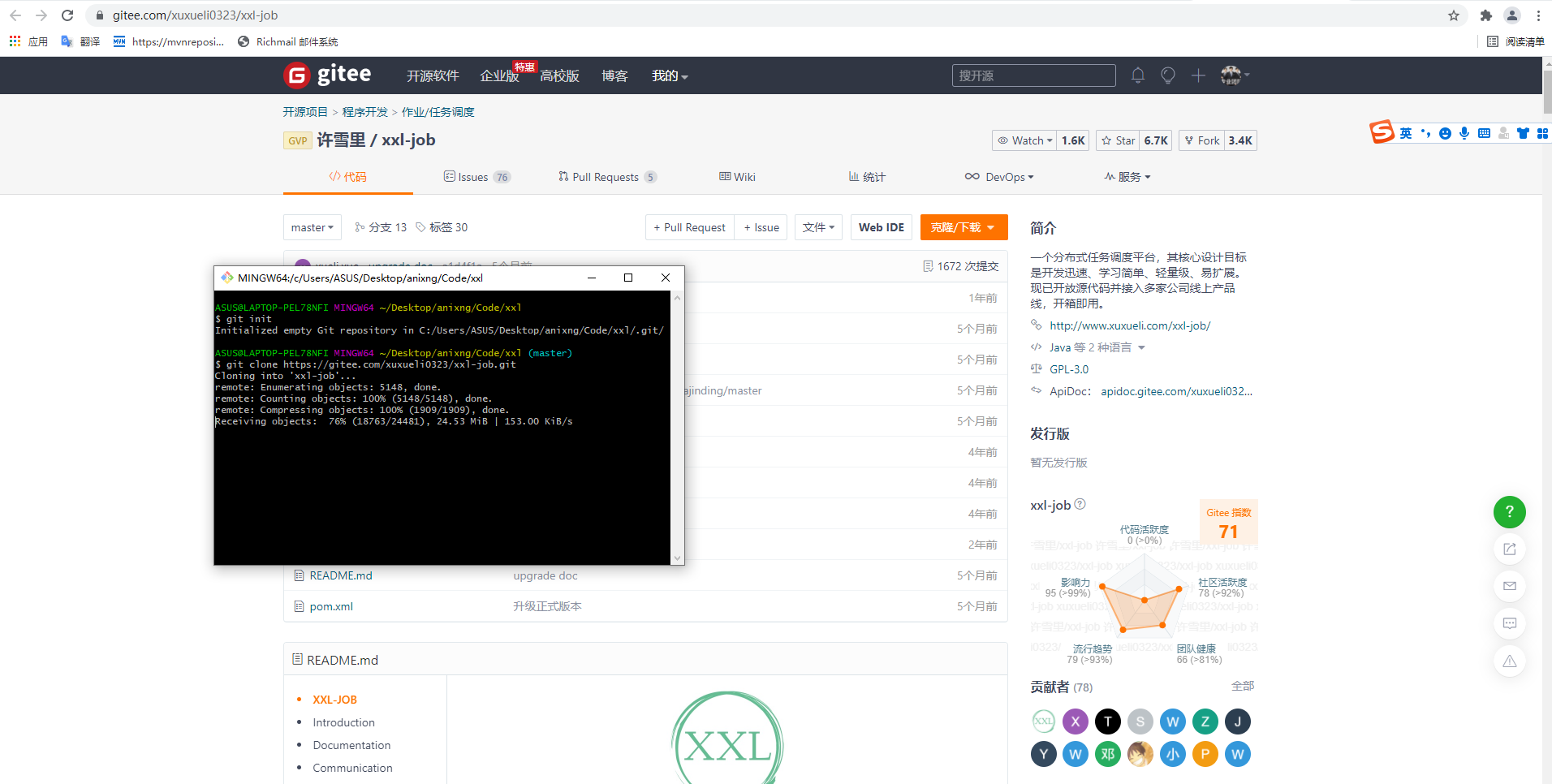Click the Sogou emoji face icon
1552x784 pixels.
click(x=1445, y=133)
